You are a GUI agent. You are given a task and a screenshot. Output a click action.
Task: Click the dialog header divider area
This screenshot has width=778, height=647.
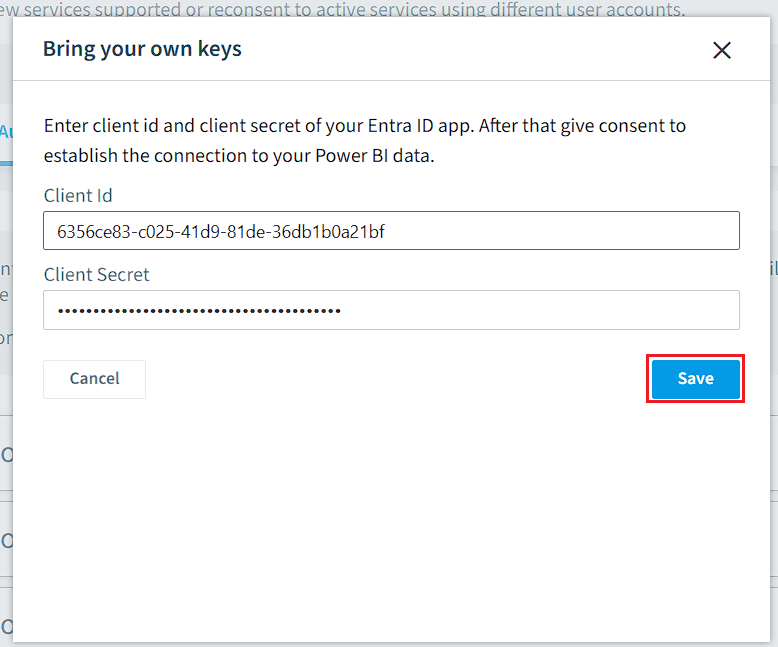[391, 80]
